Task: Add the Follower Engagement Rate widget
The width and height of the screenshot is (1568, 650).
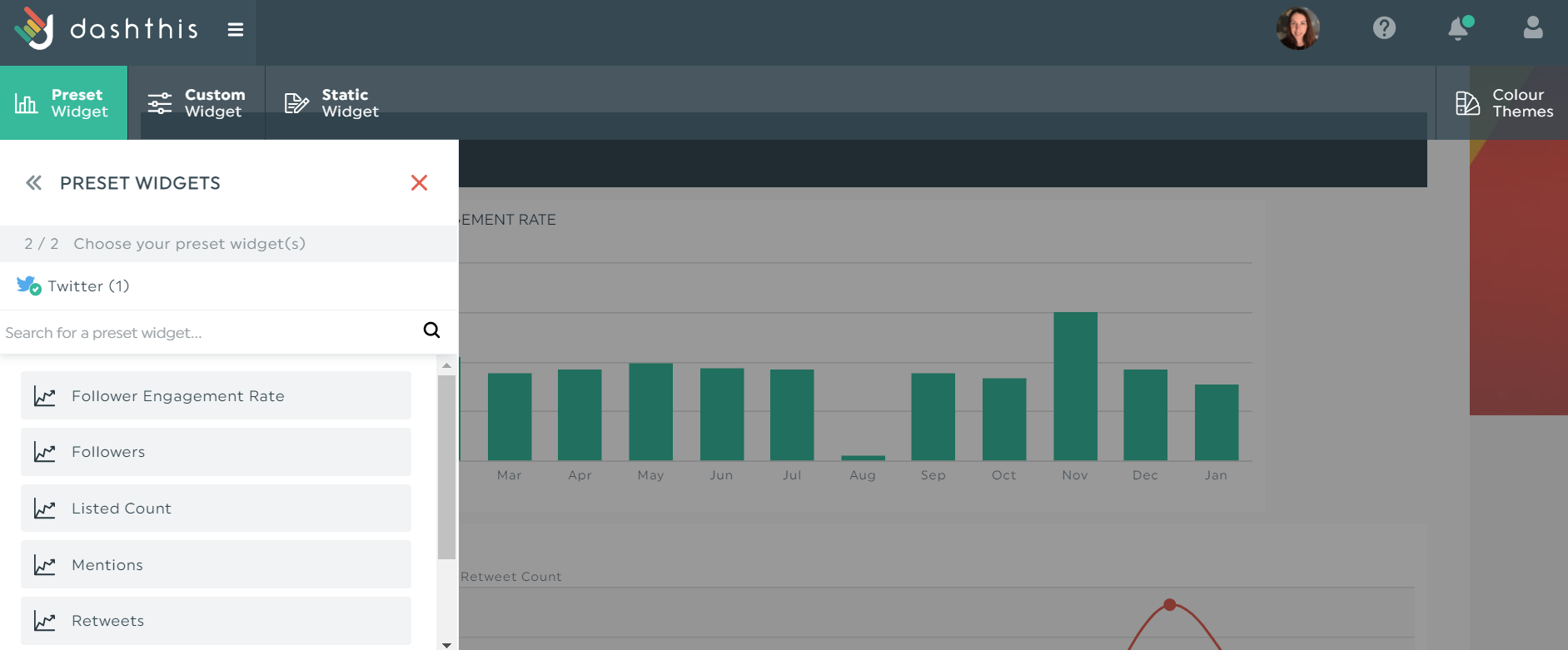Action: click(x=216, y=395)
